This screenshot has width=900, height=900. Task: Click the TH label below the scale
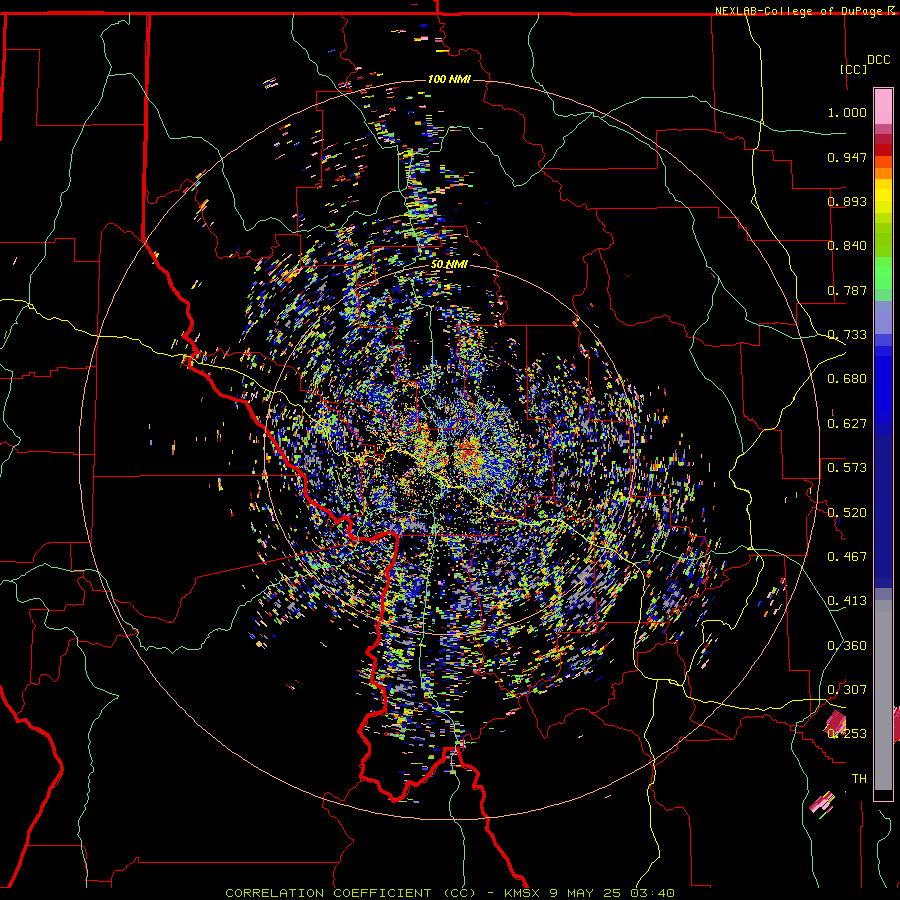859,779
